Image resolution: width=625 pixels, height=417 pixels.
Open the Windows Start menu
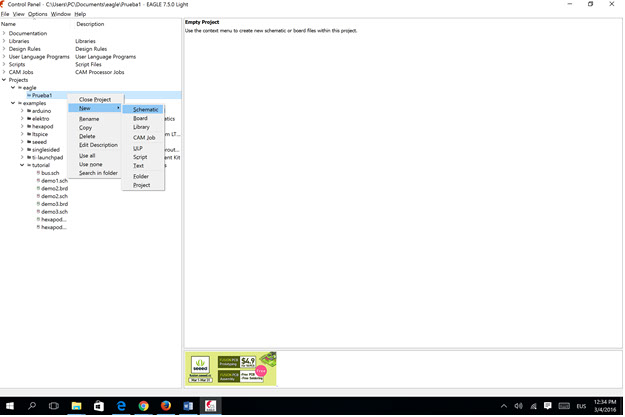[10, 406]
